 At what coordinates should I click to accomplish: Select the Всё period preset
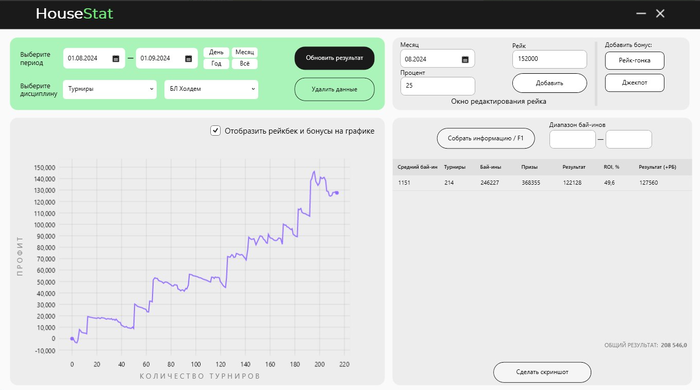pyautogui.click(x=245, y=64)
